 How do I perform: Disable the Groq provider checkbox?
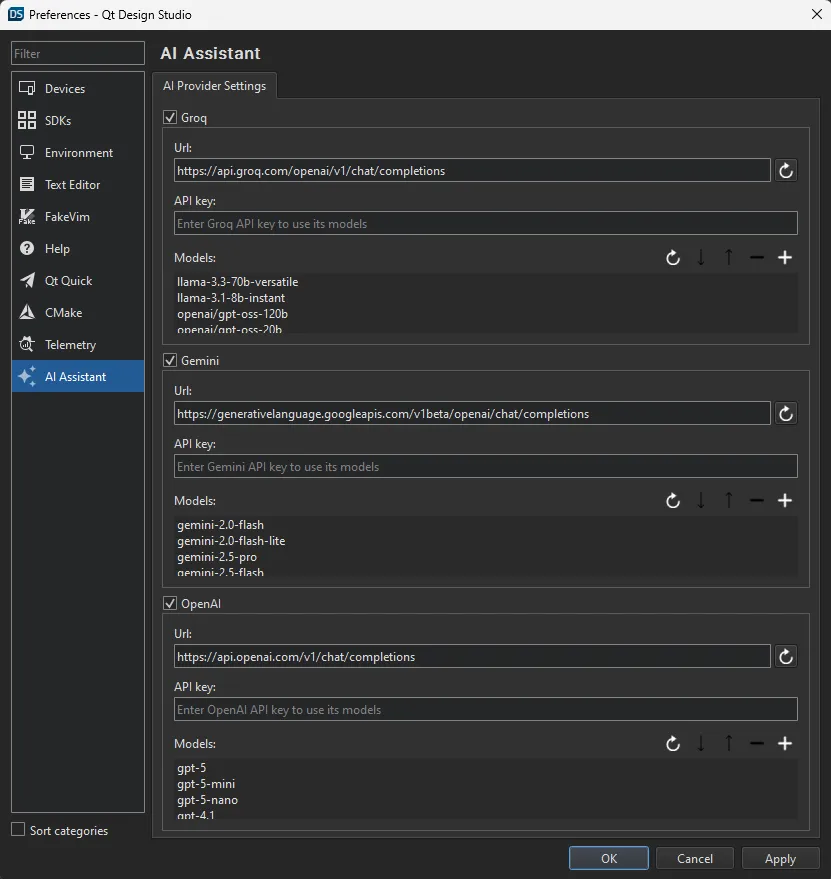(x=170, y=118)
